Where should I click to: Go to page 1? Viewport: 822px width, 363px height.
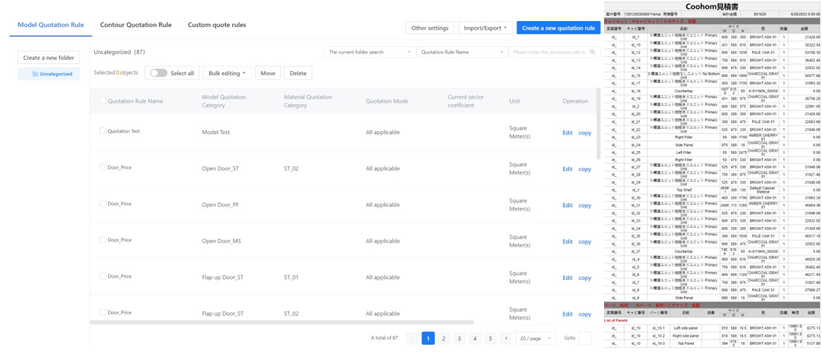[x=428, y=338]
